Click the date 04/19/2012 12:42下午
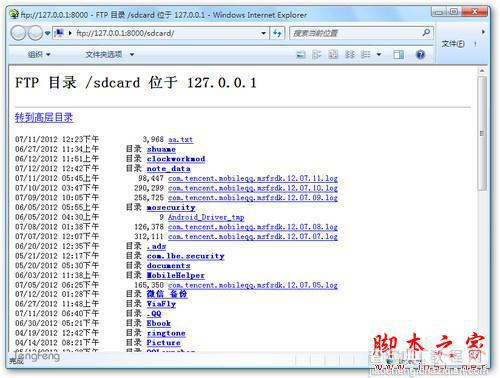Image resolution: width=500 pixels, height=378 pixels. click(x=57, y=333)
